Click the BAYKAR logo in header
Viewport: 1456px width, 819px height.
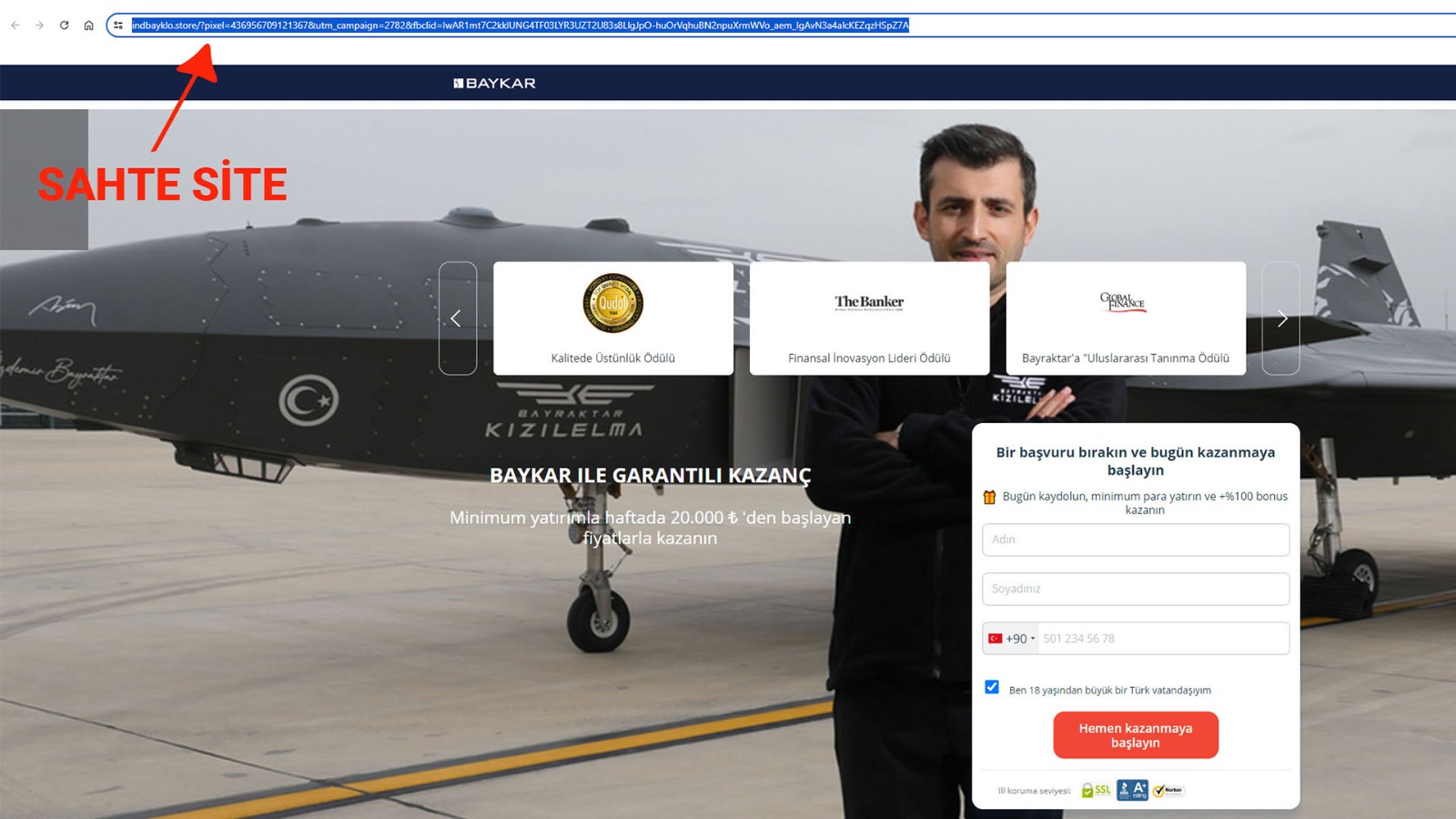point(494,83)
